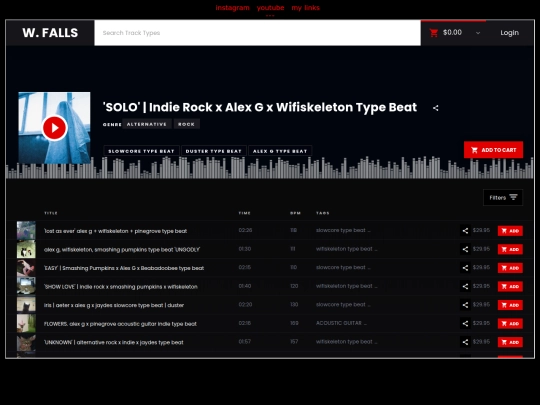Open 'iris' aeter x alex g title
The image size is (540, 405).
pos(114,305)
